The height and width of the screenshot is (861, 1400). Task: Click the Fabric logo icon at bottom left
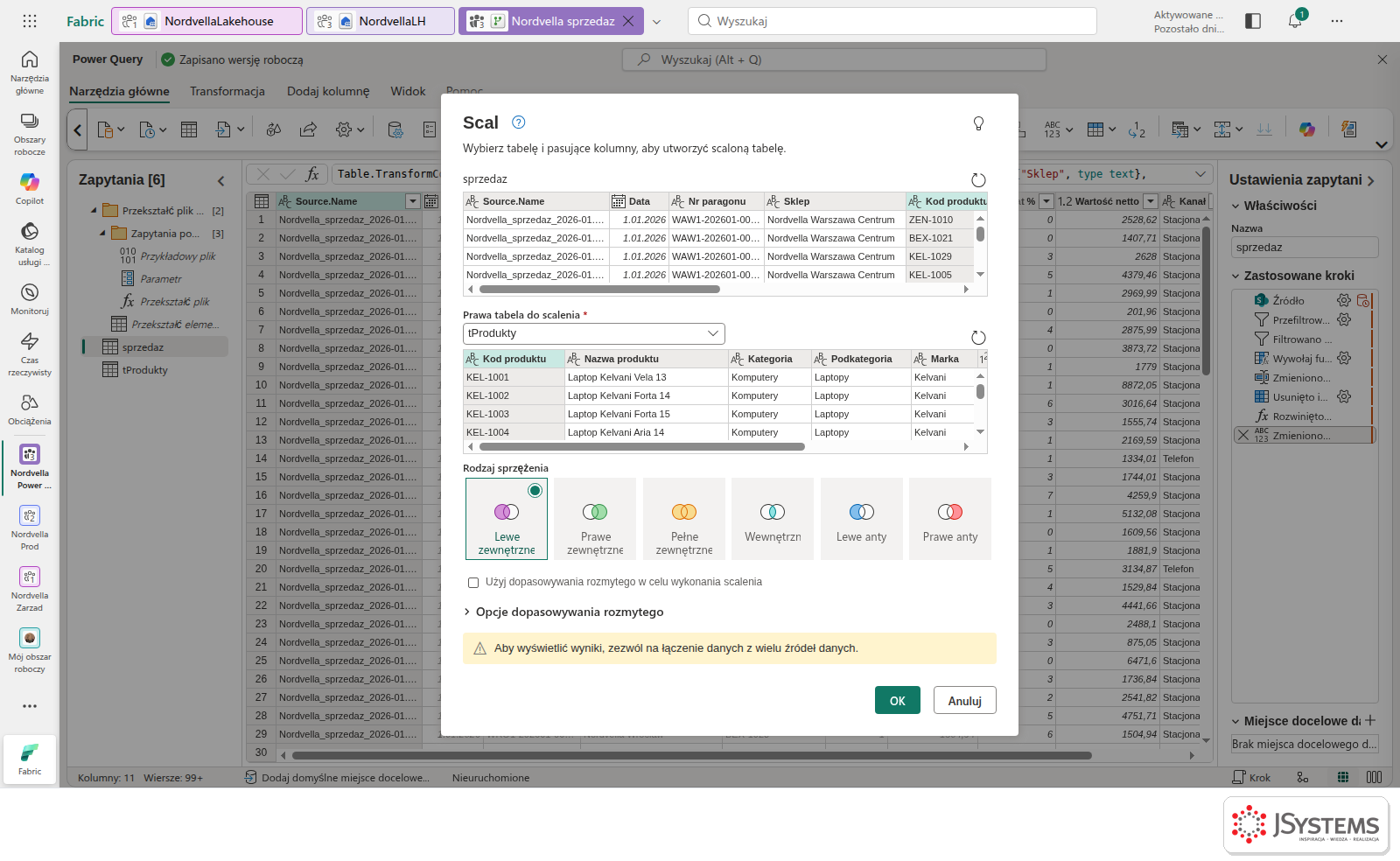pos(30,758)
